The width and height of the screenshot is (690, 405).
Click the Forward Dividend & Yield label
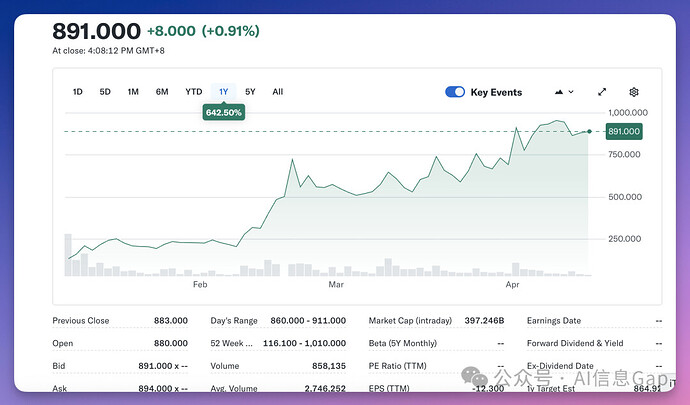(574, 343)
